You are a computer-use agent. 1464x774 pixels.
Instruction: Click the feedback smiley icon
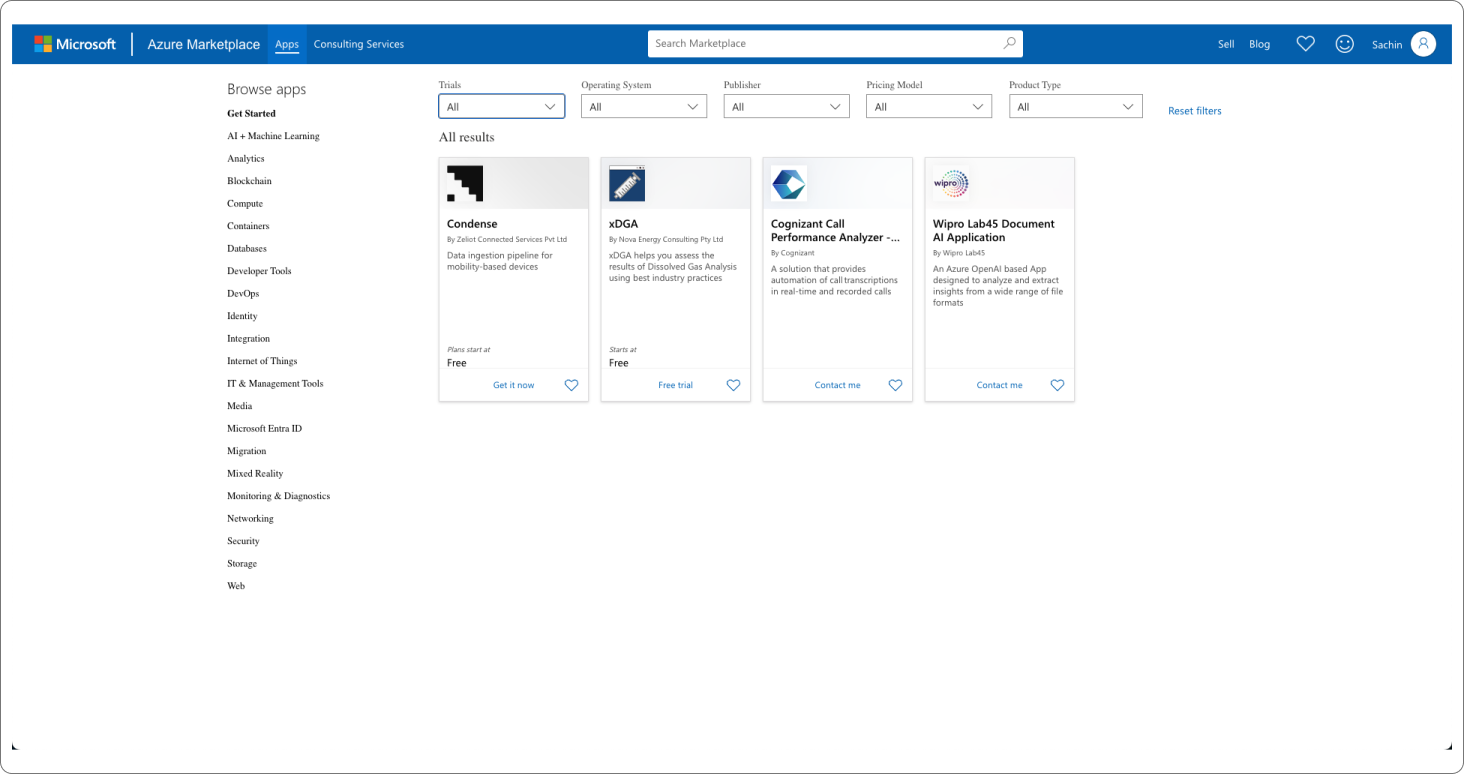point(1345,44)
